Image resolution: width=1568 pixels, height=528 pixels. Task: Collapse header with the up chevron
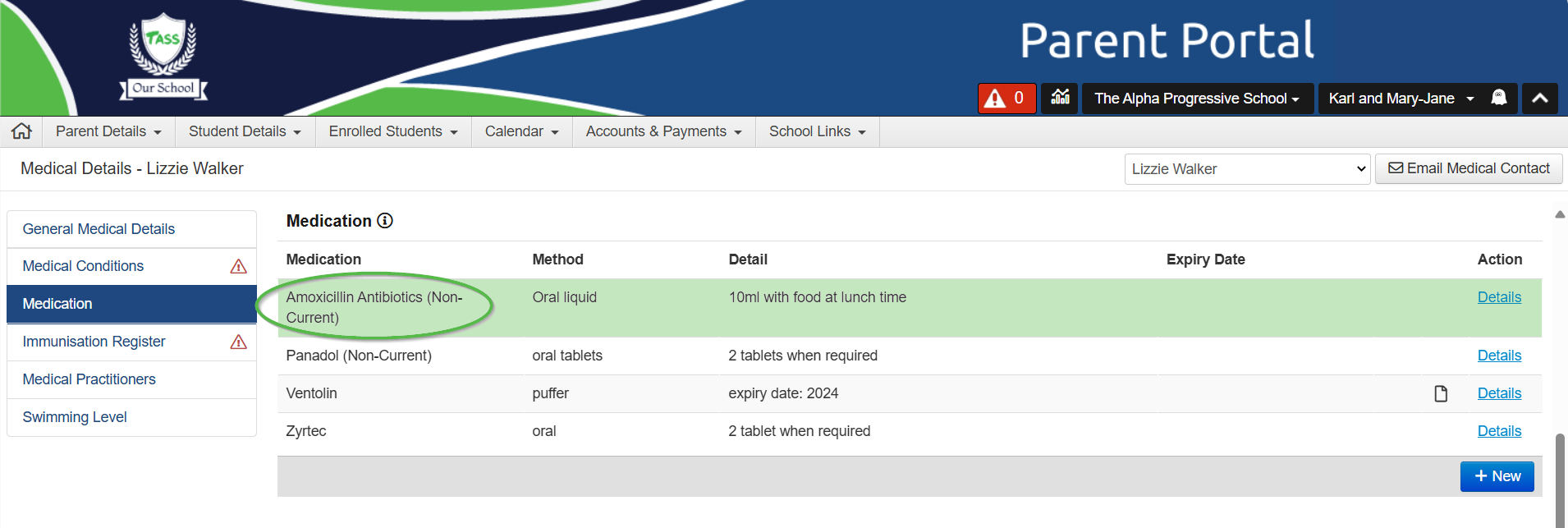click(x=1539, y=99)
